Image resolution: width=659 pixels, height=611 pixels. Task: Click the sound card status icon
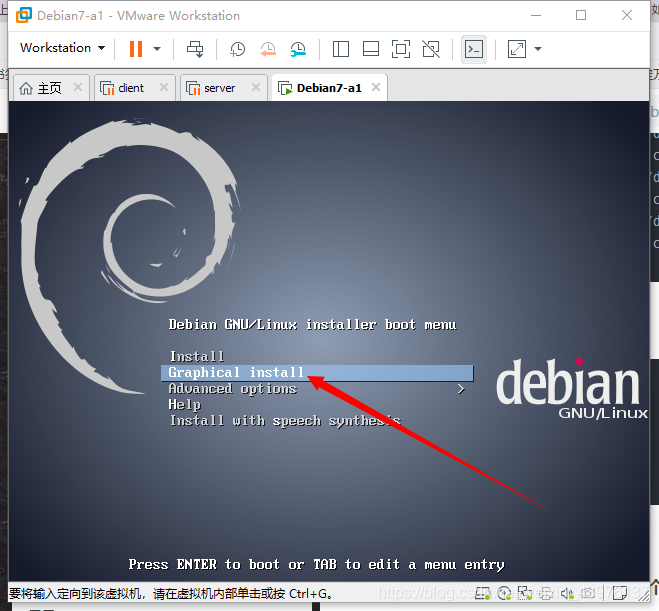tap(567, 593)
